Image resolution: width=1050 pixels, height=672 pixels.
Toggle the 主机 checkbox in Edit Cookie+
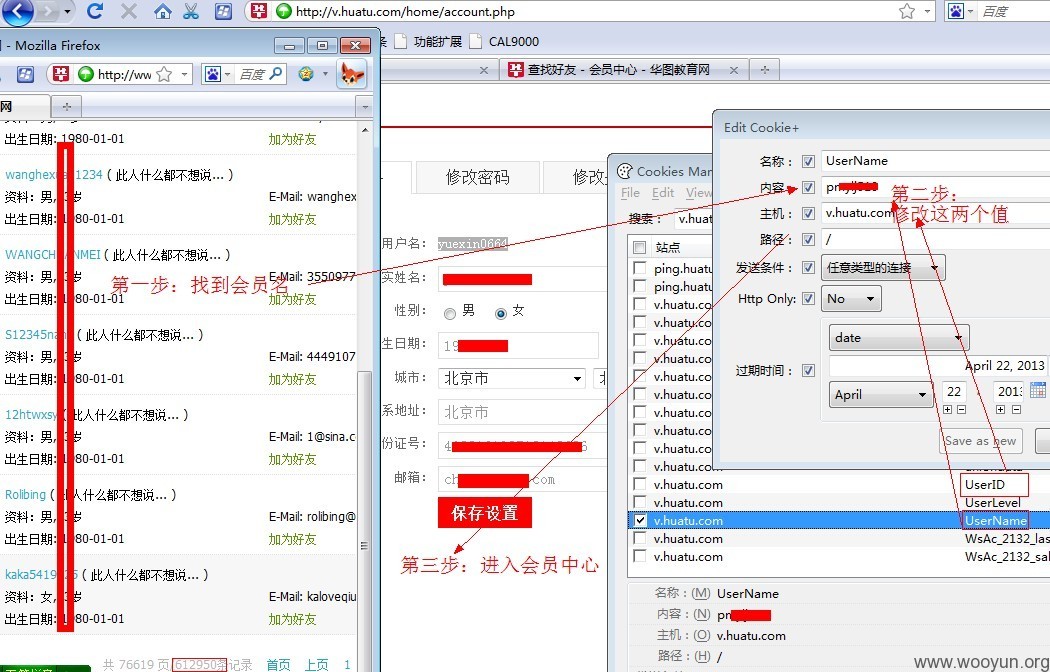(808, 214)
